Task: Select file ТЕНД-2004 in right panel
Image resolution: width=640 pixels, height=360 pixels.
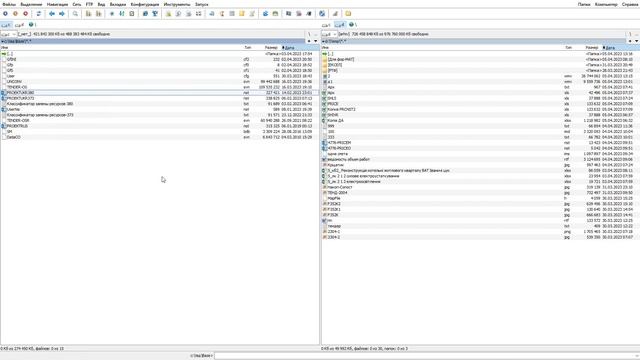Action: (x=480, y=193)
